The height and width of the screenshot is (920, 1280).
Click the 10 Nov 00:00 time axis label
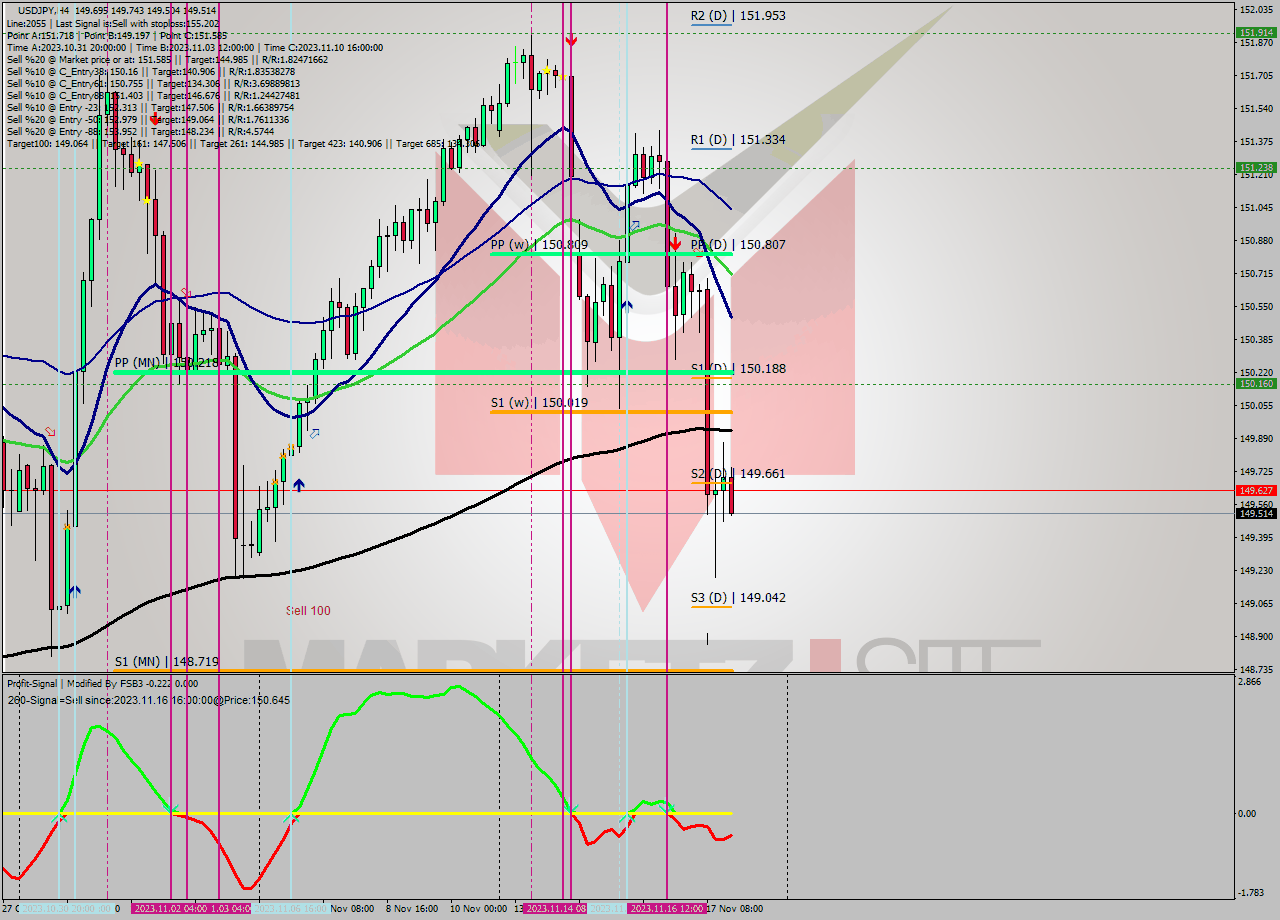tap(478, 909)
